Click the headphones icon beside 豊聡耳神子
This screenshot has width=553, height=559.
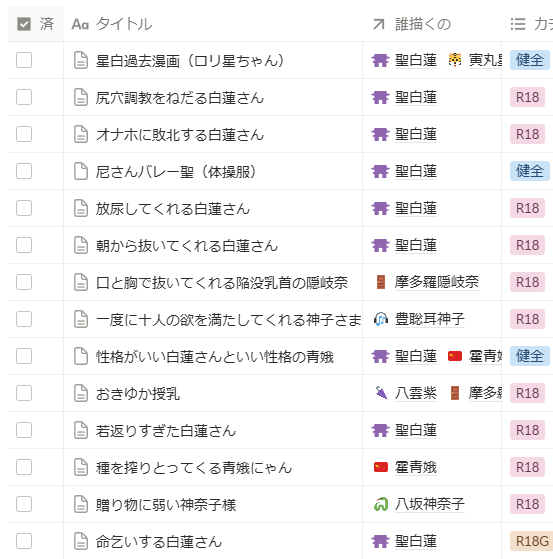click(380, 319)
